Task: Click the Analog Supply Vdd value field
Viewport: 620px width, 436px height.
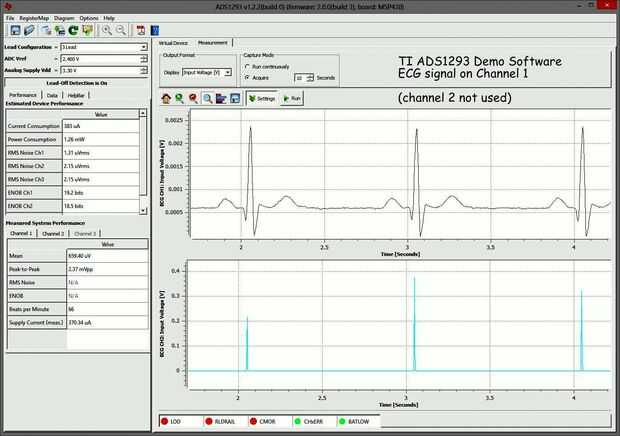Action: (100, 70)
